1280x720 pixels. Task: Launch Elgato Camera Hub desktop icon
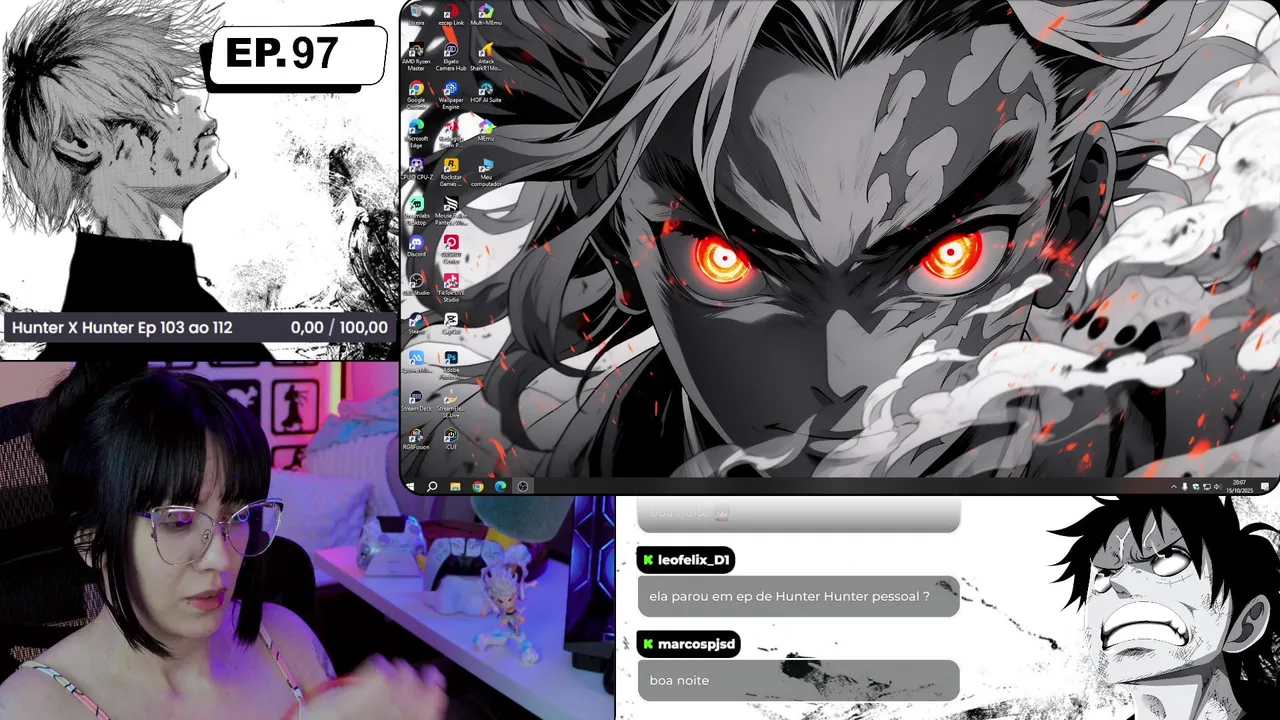click(x=451, y=56)
